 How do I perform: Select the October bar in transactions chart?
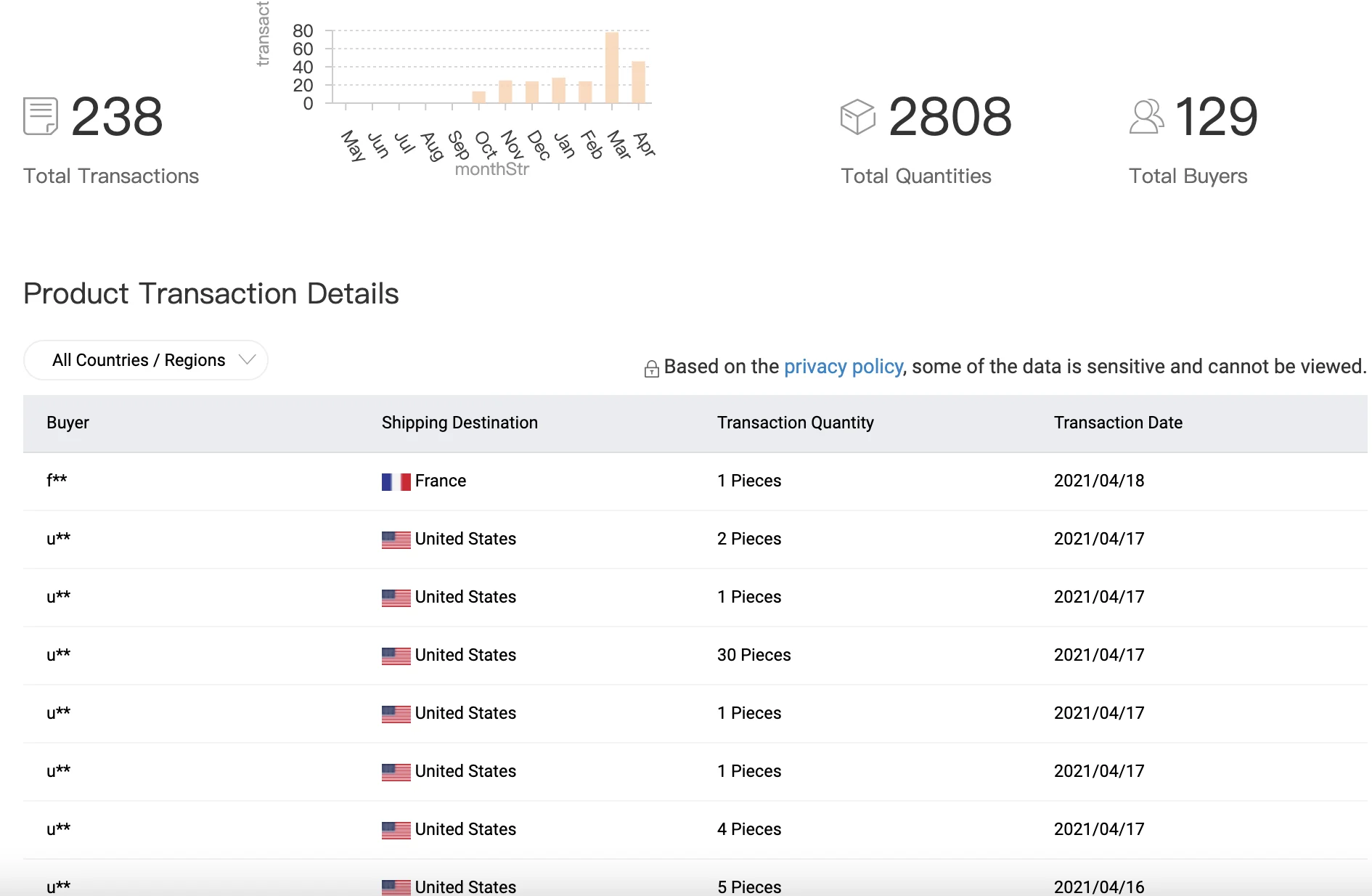pos(479,97)
